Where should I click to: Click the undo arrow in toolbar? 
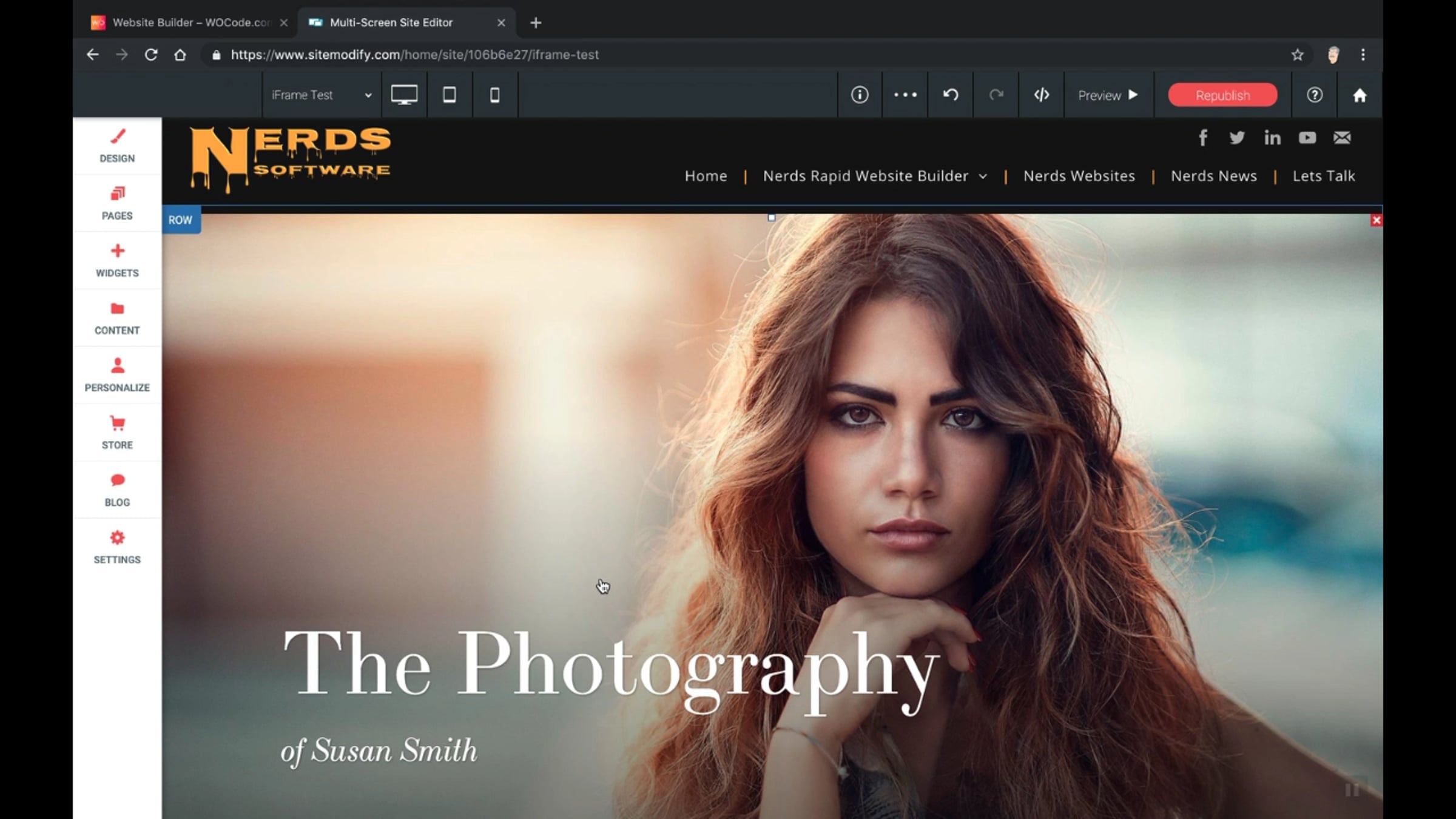click(x=951, y=95)
